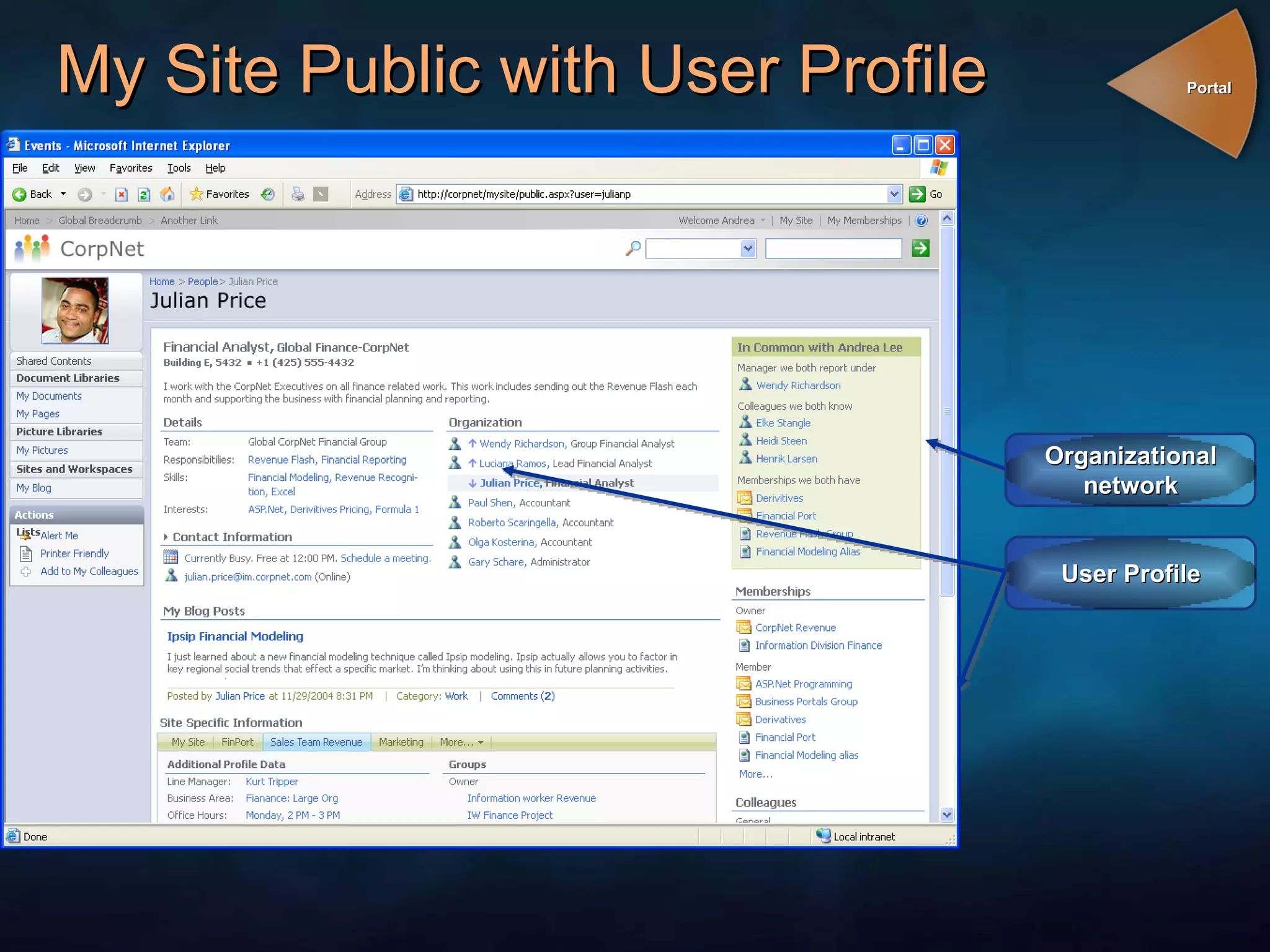Open the Tools menu
Image resolution: width=1270 pixels, height=952 pixels.
tap(179, 168)
